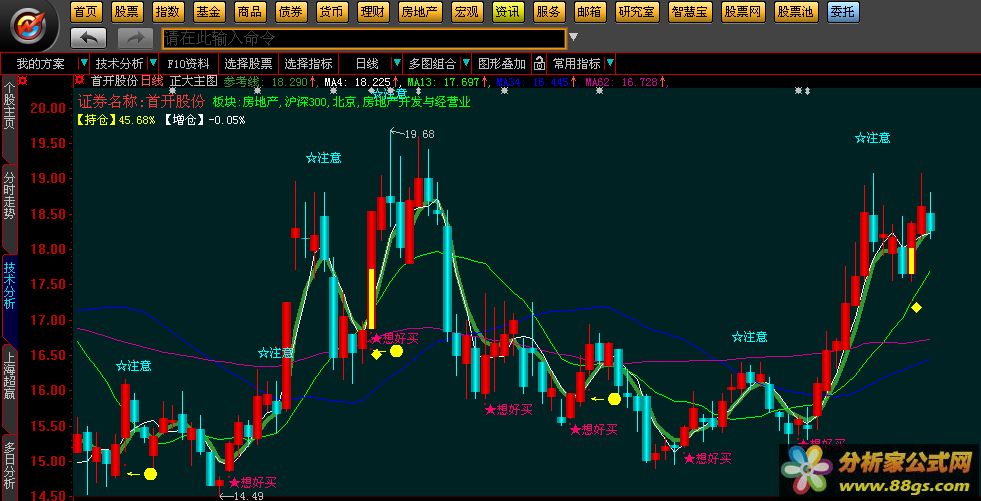Expand the 技术分析 toolbar dropdown arrow

coord(153,63)
